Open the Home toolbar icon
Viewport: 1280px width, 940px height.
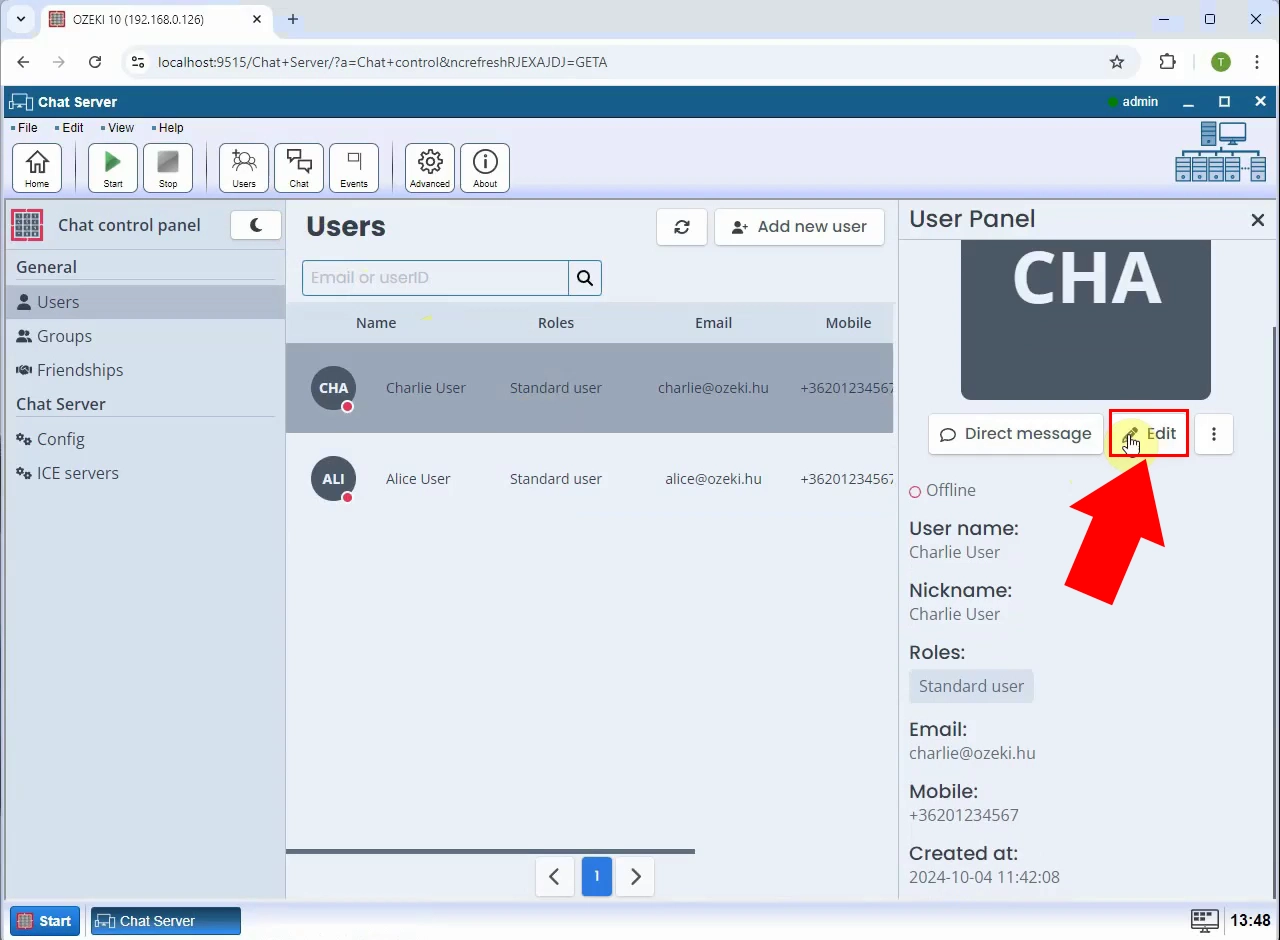click(37, 167)
